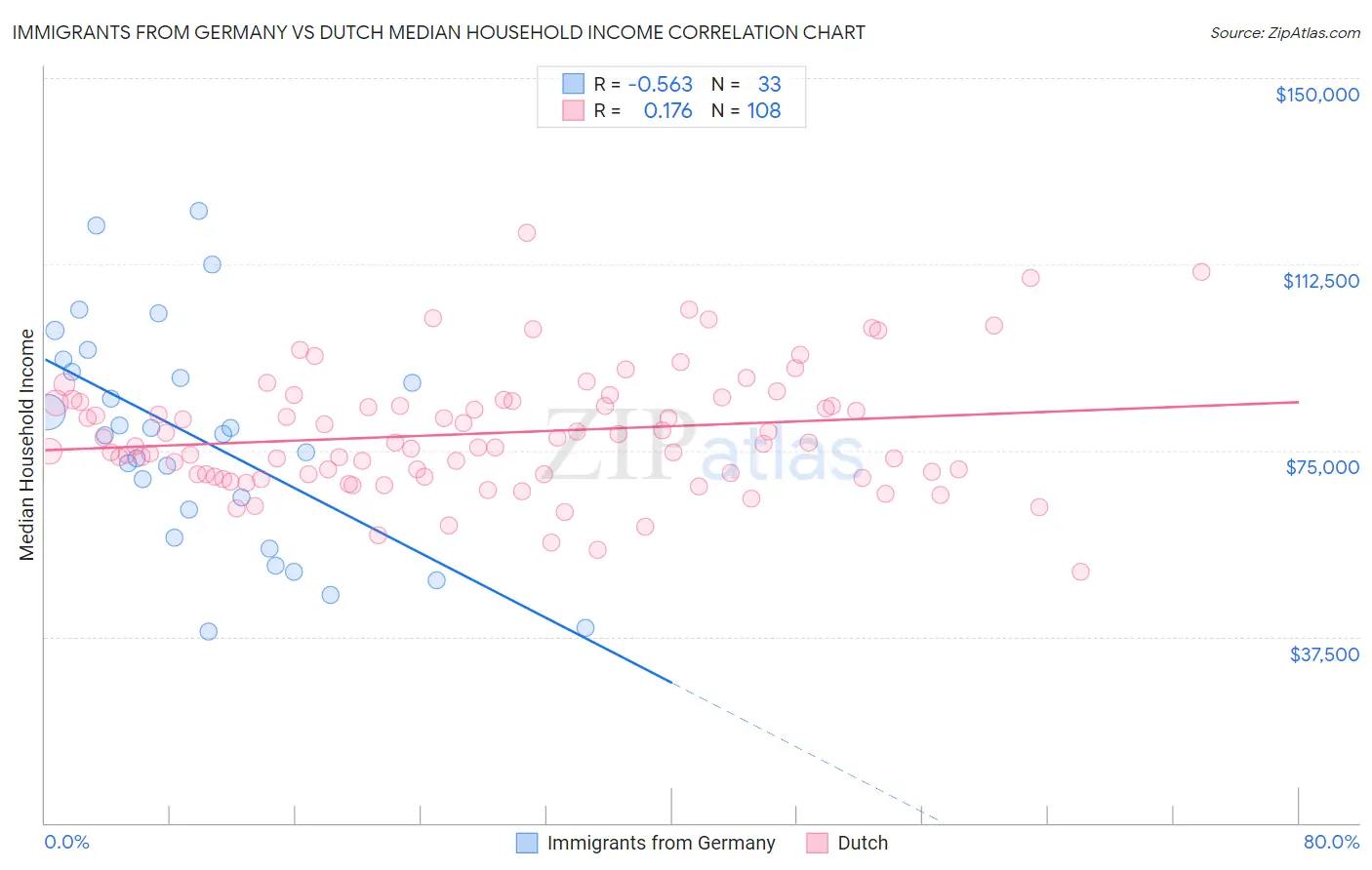The image size is (1372, 870).
Task: Click the $37,500 y-axis label
Action: pos(1324,654)
